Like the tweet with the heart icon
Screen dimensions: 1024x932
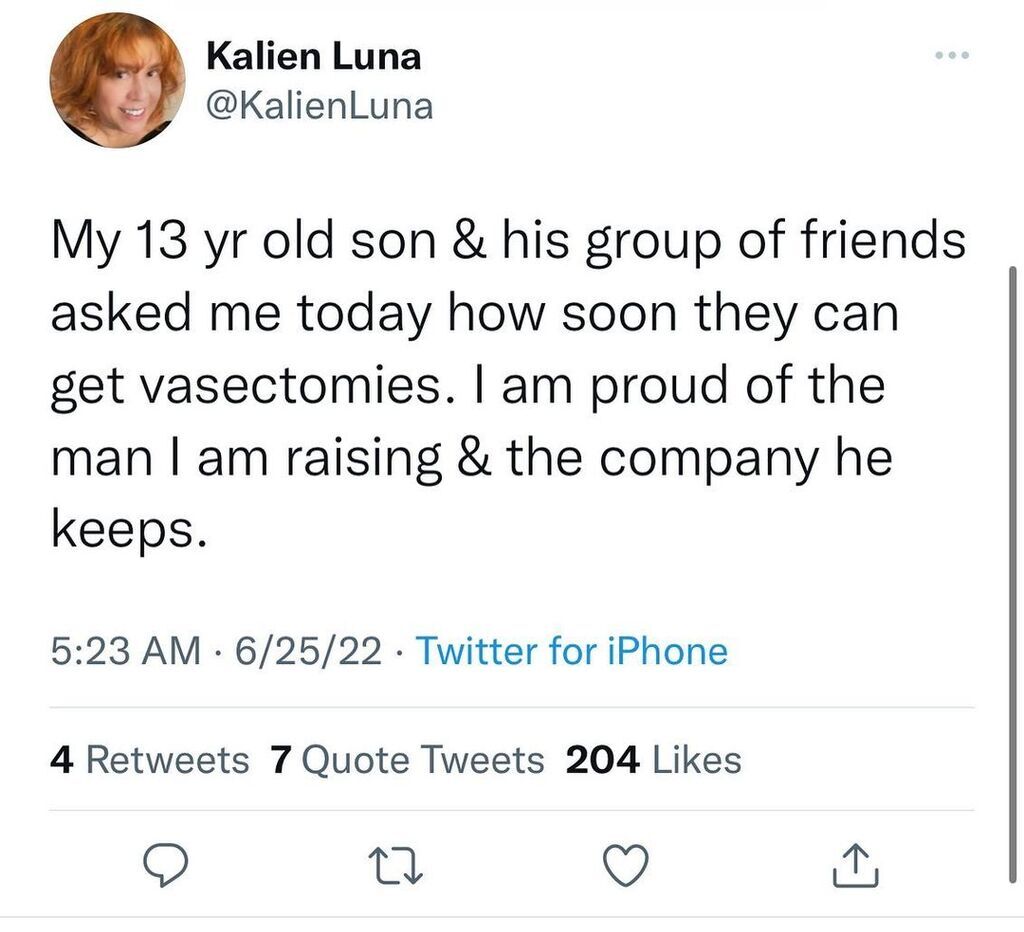coord(629,866)
